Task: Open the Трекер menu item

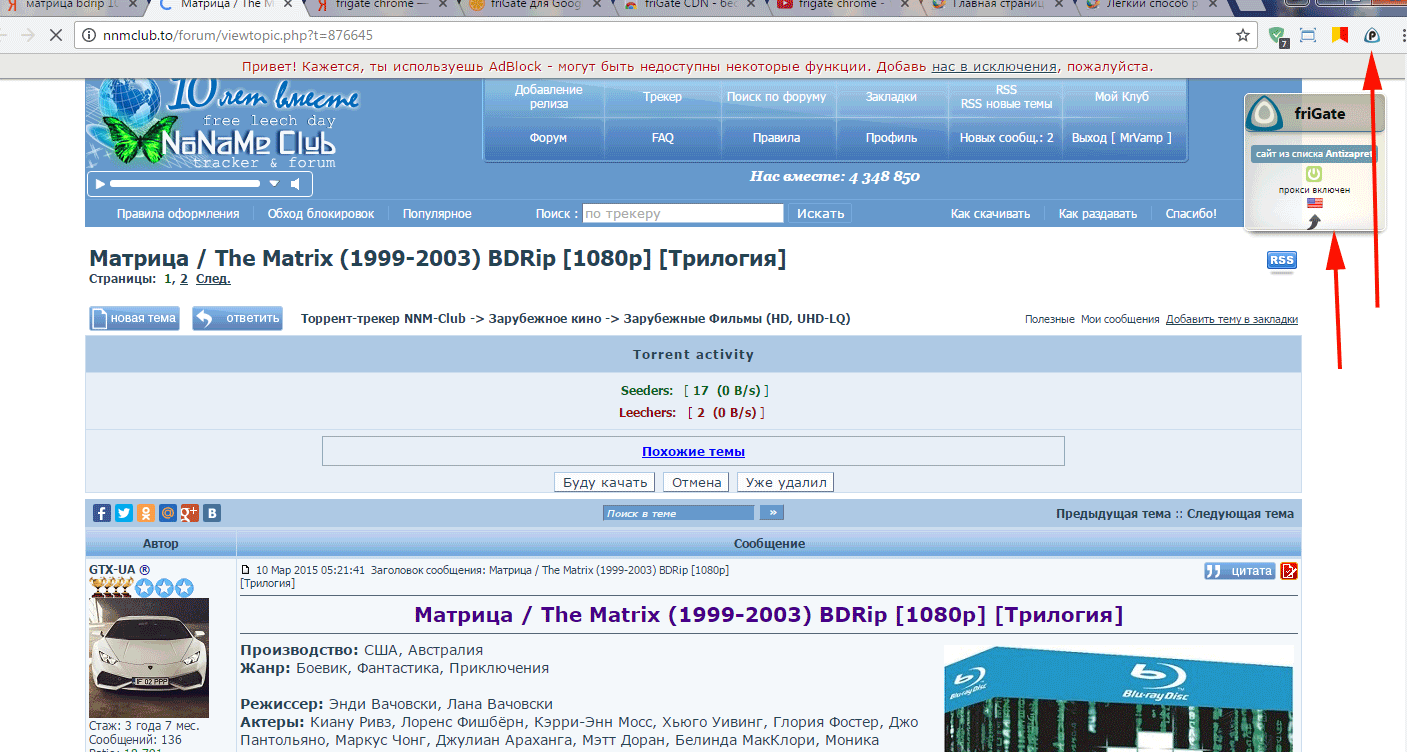Action: pos(663,97)
